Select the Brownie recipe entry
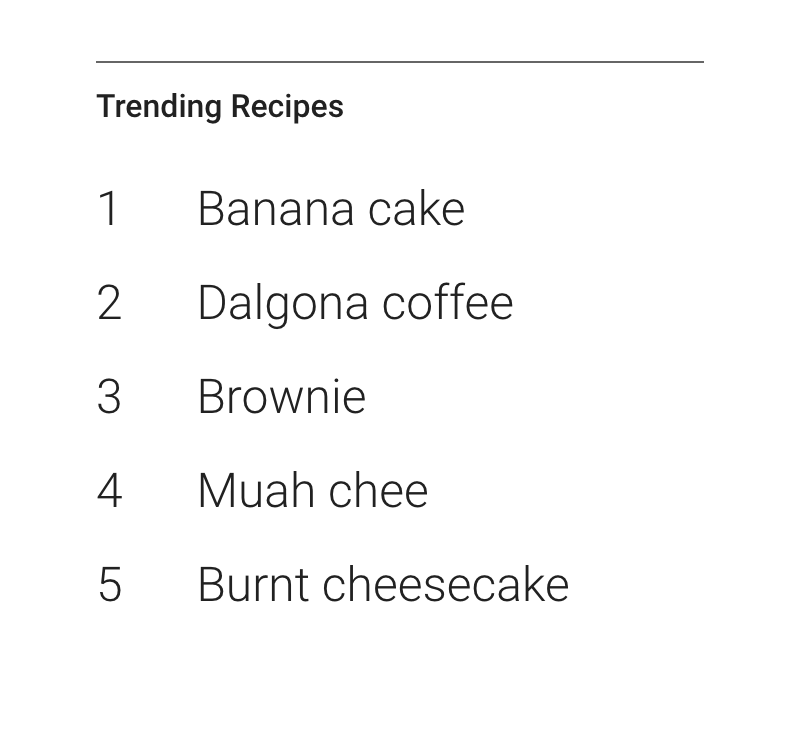 [x=282, y=397]
